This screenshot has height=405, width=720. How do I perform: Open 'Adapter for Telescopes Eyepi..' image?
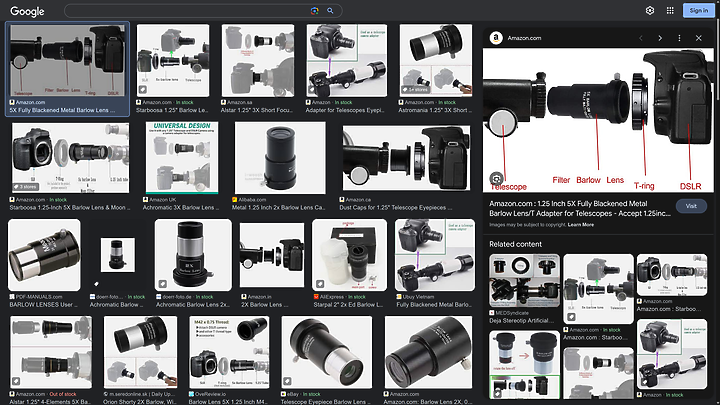347,60
